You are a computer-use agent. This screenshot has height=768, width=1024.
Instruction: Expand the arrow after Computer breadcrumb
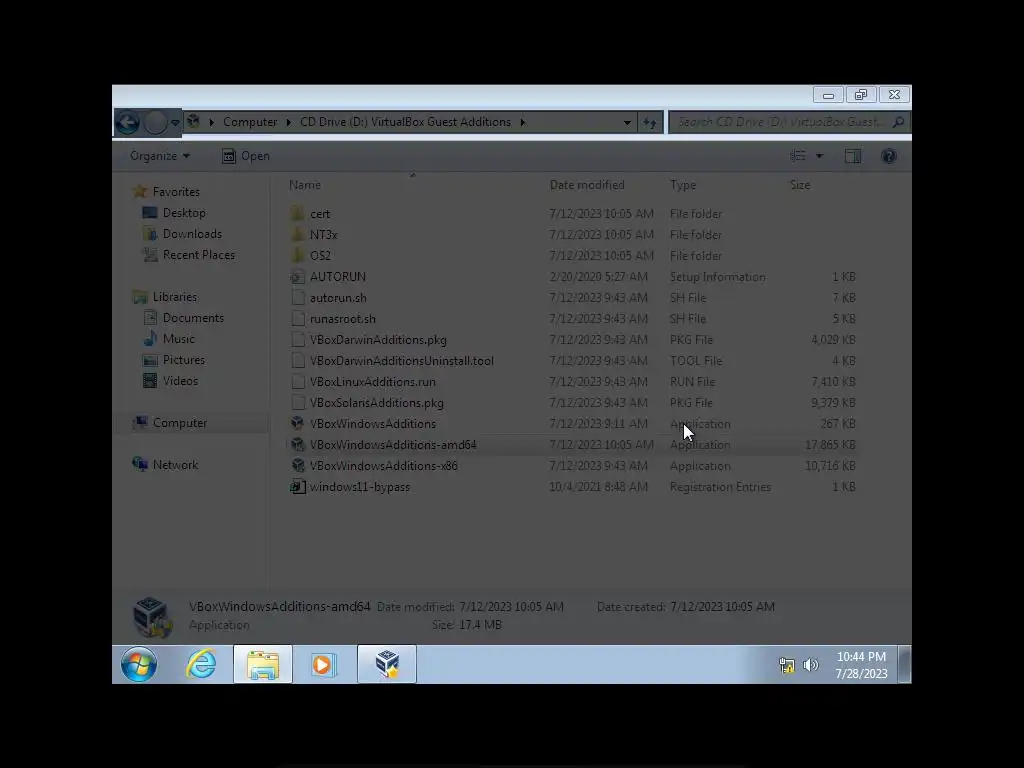coord(289,122)
